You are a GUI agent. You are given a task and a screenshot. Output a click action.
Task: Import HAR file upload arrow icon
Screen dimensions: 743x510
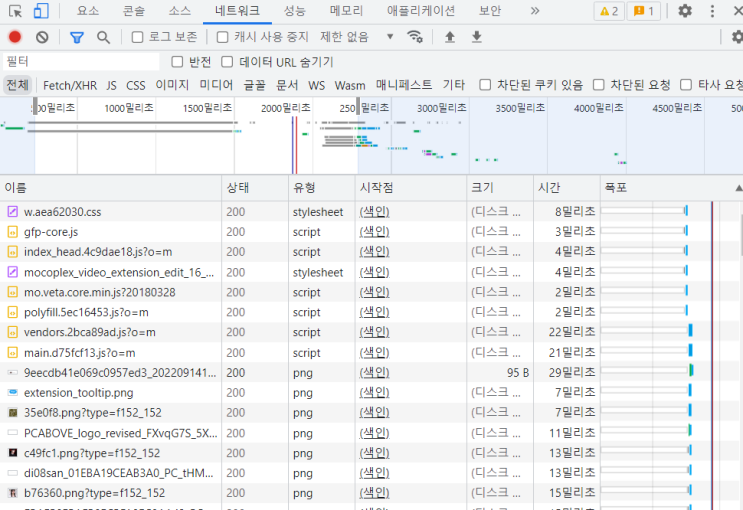[450, 37]
